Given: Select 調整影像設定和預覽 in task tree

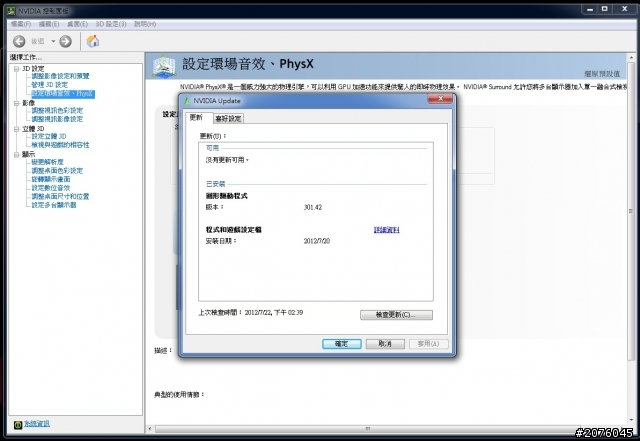Looking at the screenshot, I should (60, 76).
